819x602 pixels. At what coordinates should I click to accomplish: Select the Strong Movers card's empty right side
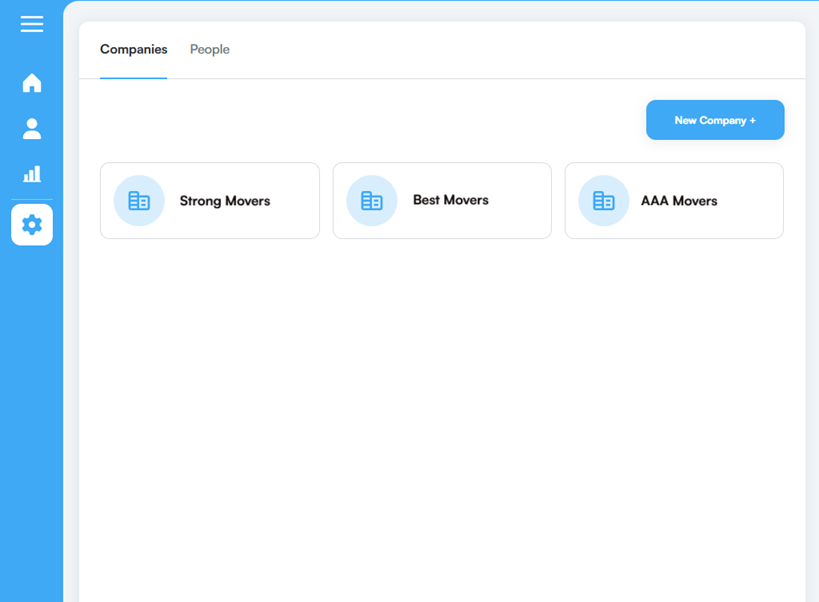295,201
